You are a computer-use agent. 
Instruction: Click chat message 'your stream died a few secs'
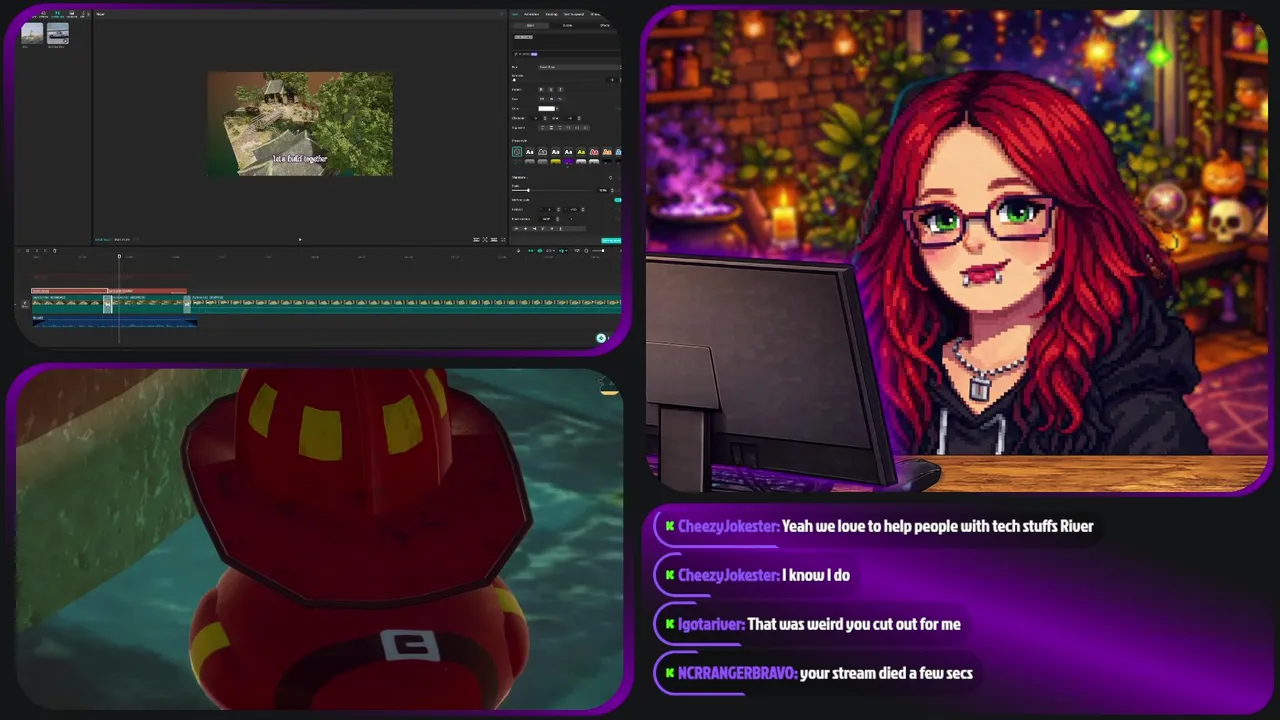886,673
